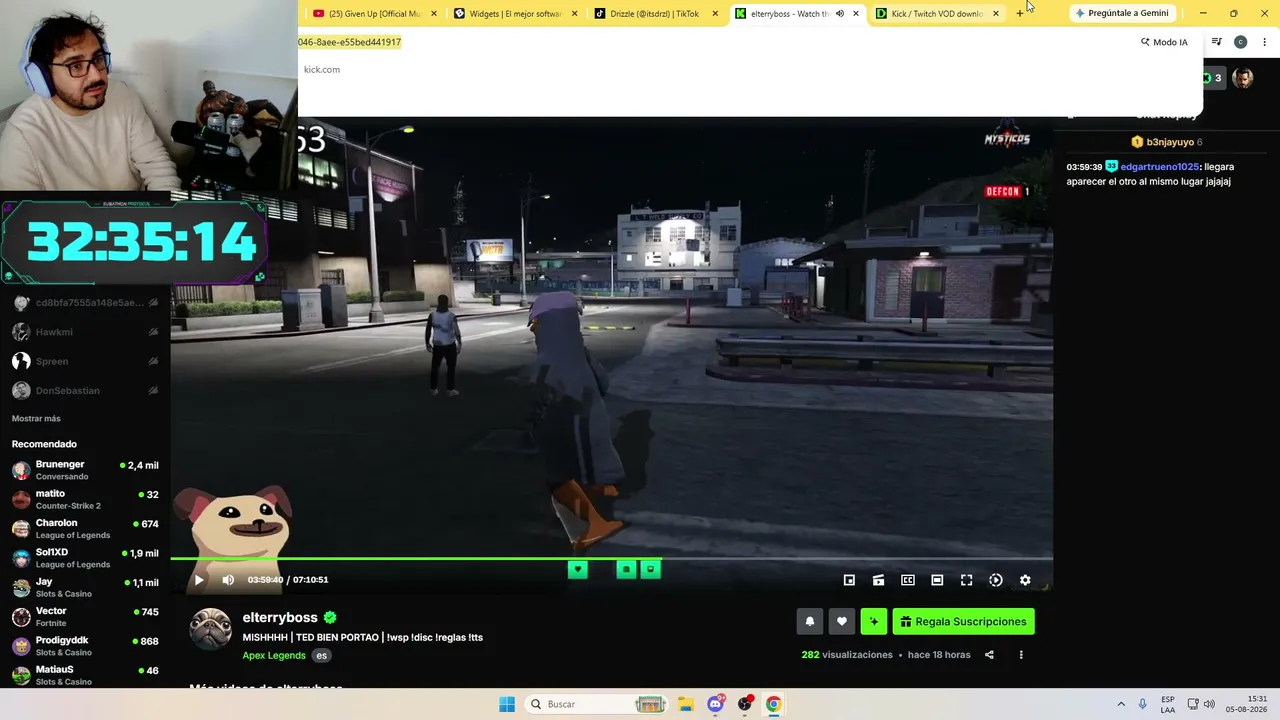The height and width of the screenshot is (720, 1280).
Task: Enter fullscreen video mode
Action: (967, 580)
